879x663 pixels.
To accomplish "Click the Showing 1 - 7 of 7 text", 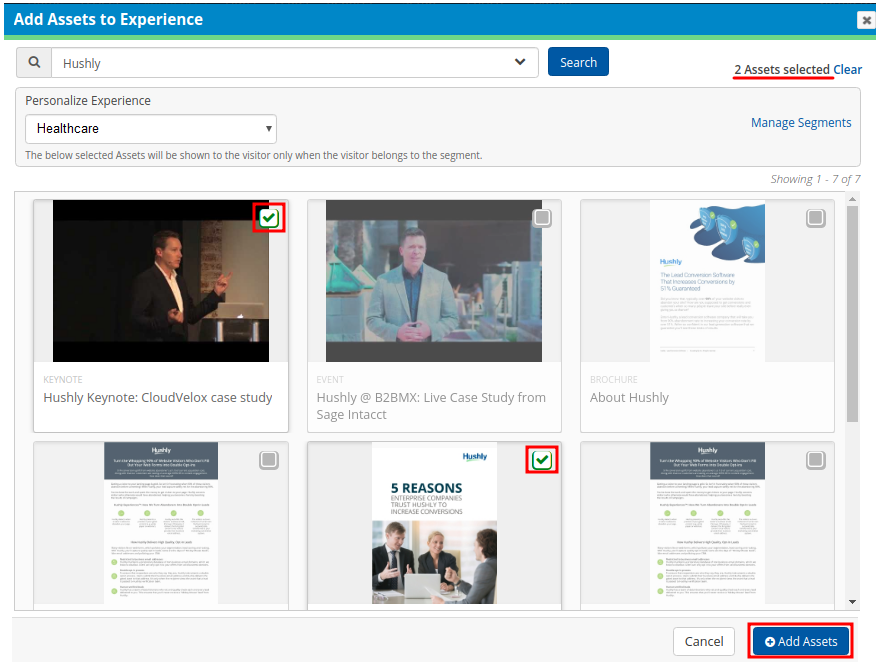I will [x=815, y=179].
